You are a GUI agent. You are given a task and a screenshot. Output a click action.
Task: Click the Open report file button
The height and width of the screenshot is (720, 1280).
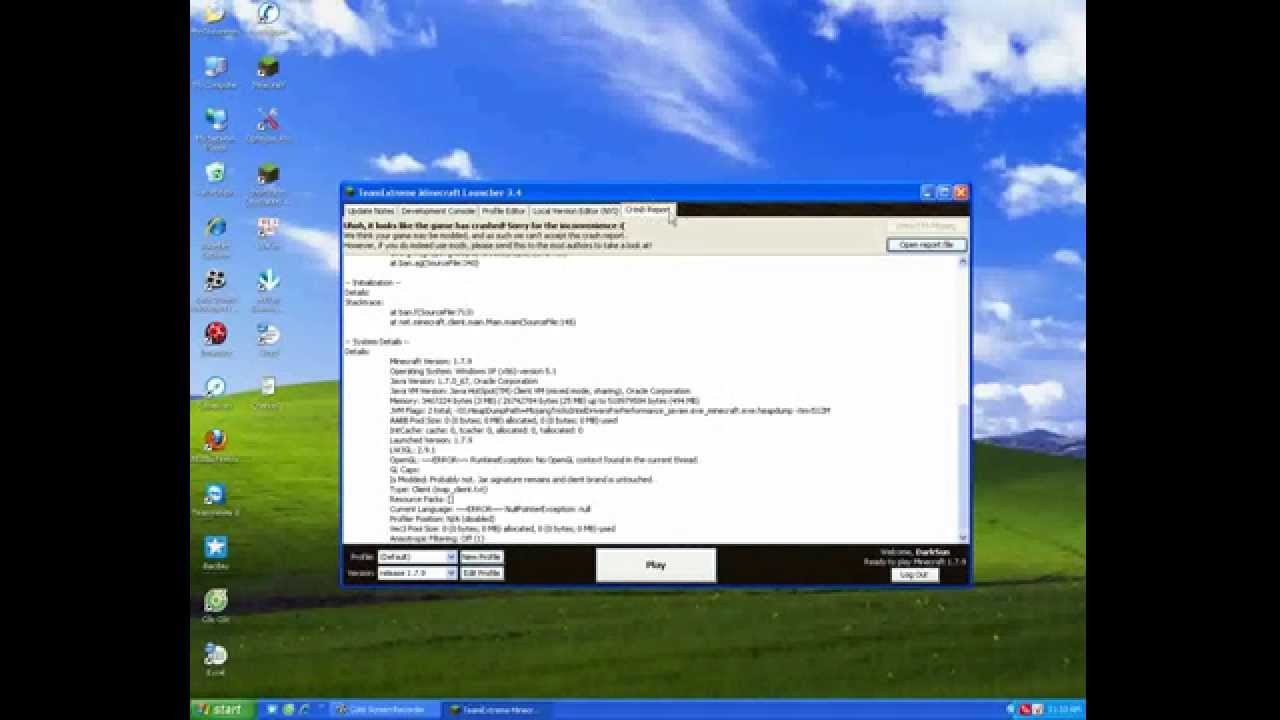(926, 245)
